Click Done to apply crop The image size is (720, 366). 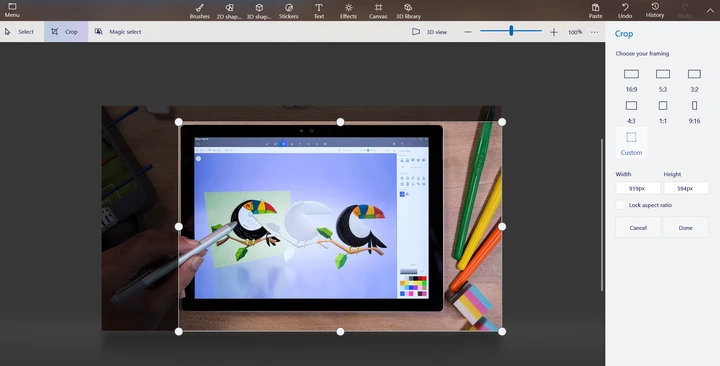tap(686, 227)
